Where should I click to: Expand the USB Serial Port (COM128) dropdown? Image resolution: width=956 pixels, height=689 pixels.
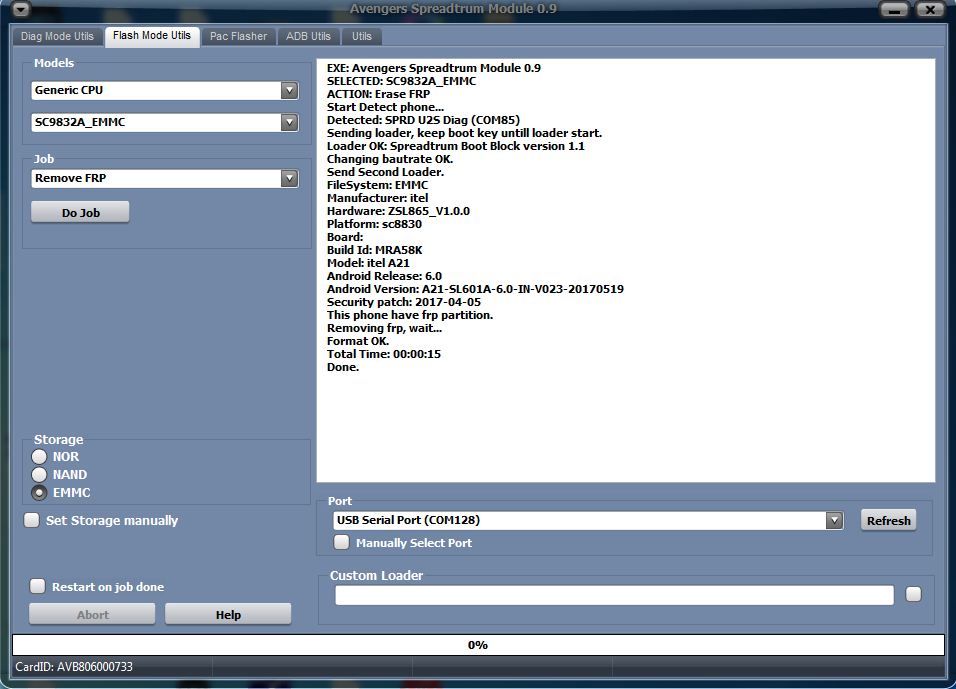pos(834,520)
